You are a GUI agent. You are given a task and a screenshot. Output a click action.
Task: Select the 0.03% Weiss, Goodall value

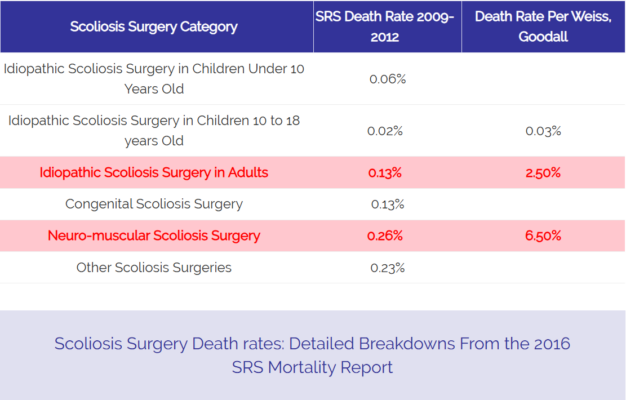[542, 131]
